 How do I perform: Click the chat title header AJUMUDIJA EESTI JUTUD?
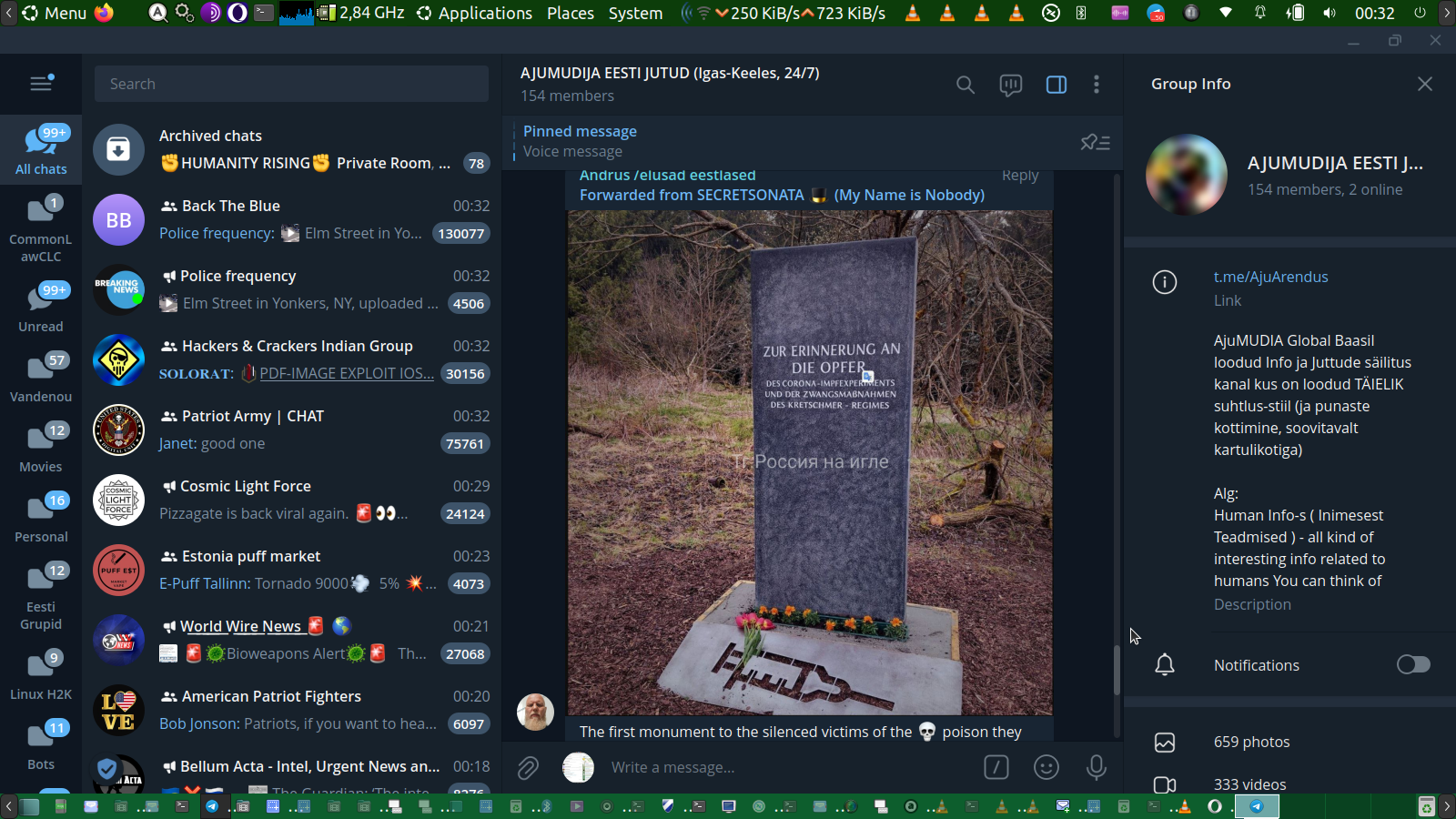(x=670, y=73)
